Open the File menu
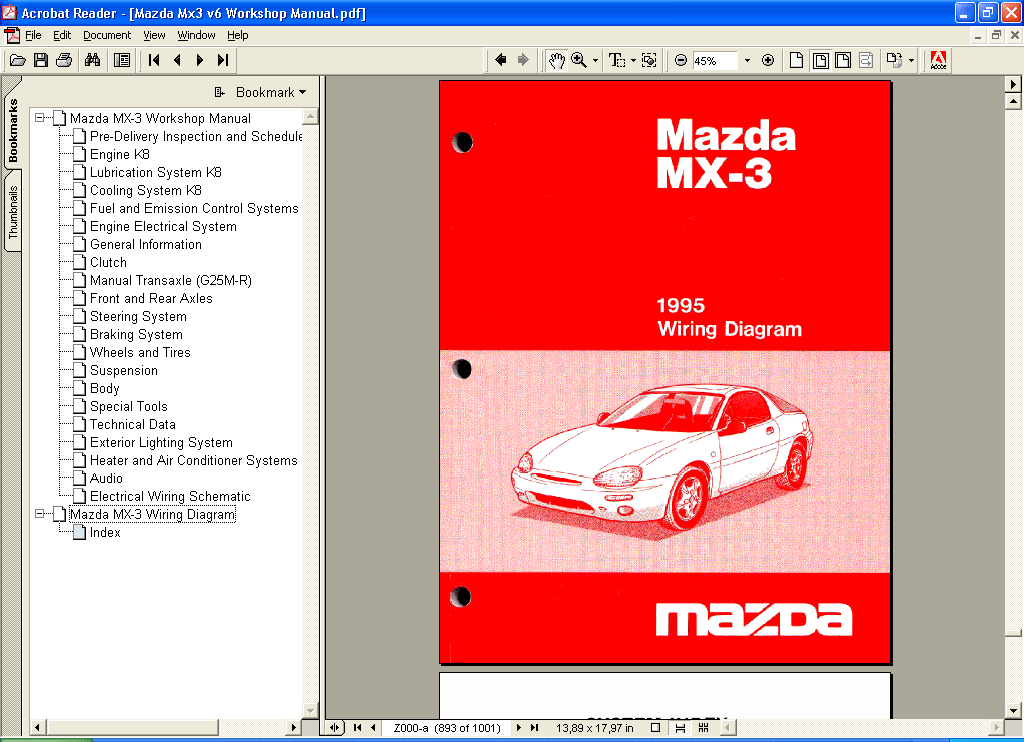 pos(33,35)
